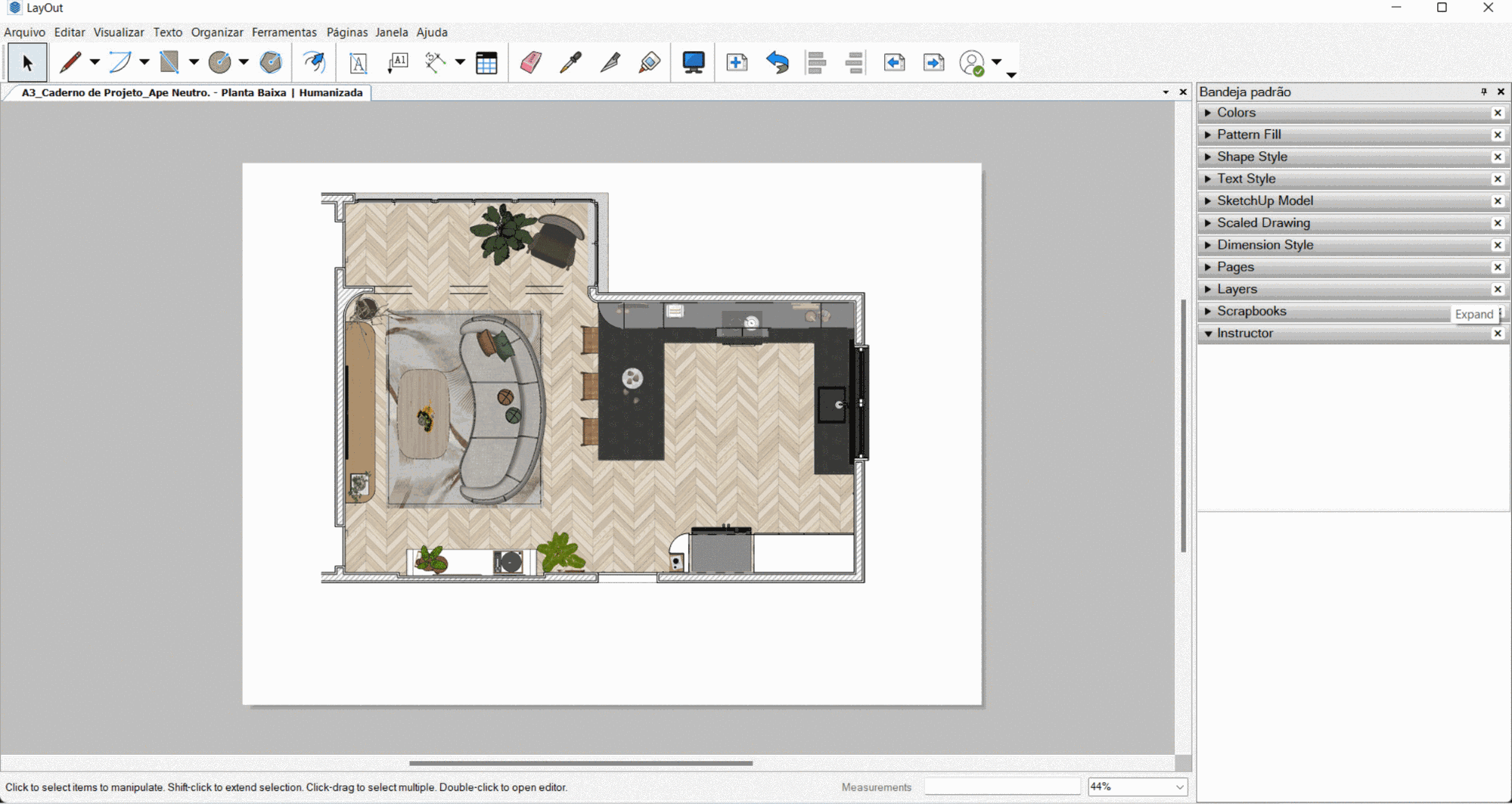The width and height of the screenshot is (1512, 804).
Task: Open the Arquivo menu
Action: pyautogui.click(x=24, y=32)
